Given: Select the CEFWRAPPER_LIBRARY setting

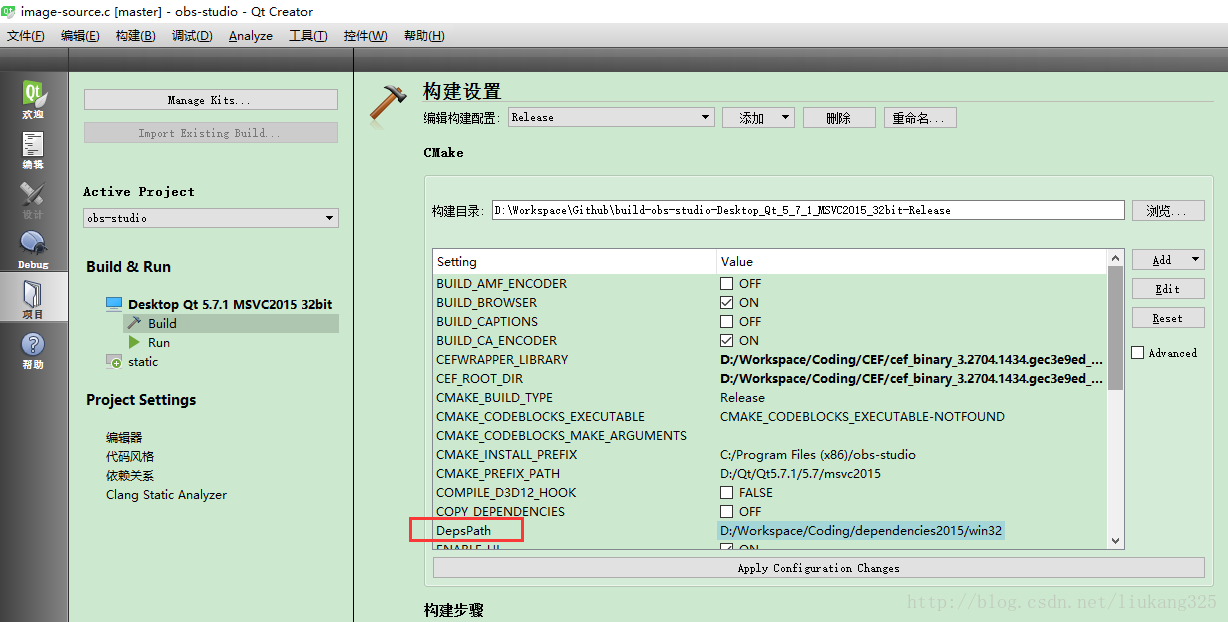Looking at the screenshot, I should pyautogui.click(x=502, y=360).
